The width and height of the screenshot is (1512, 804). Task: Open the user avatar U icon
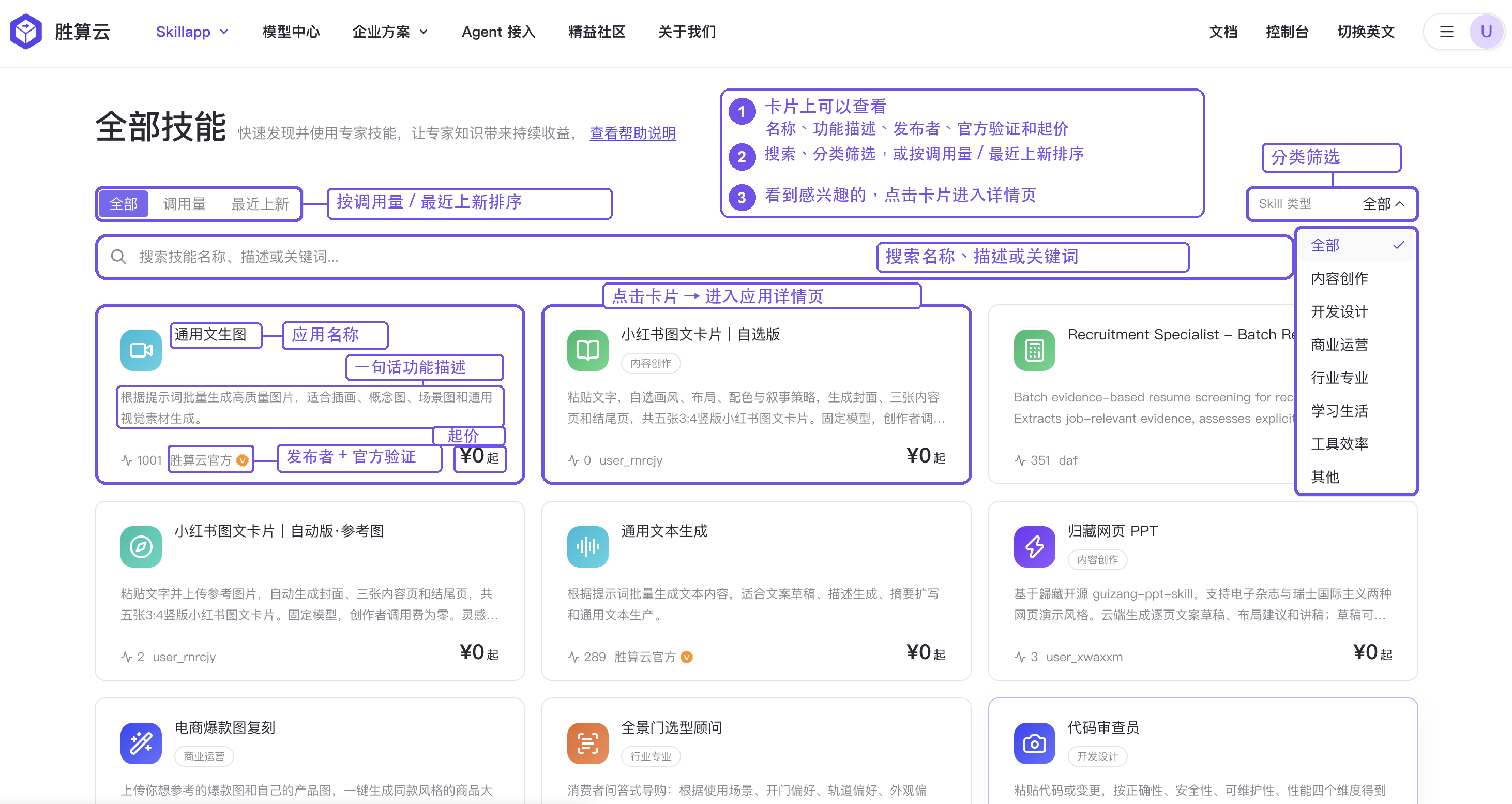click(1486, 32)
